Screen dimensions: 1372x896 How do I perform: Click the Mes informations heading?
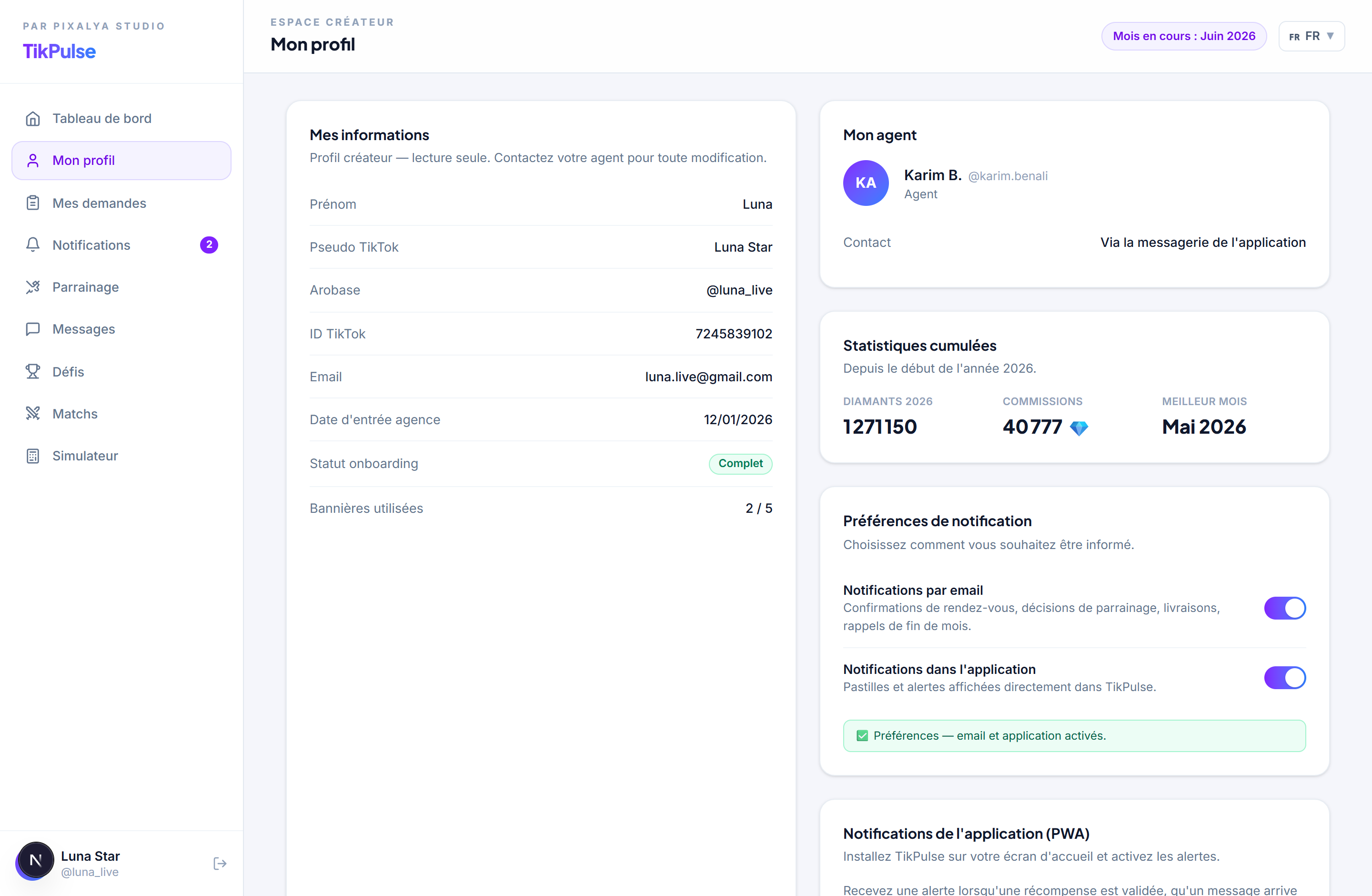tap(369, 135)
